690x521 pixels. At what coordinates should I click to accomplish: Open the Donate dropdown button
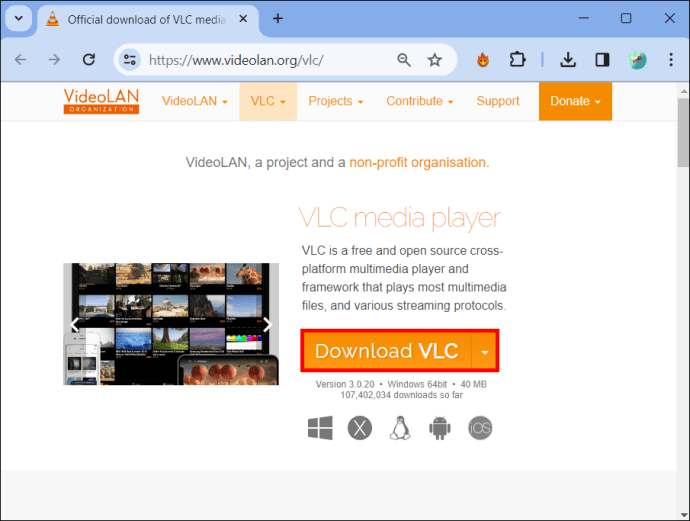pos(575,101)
